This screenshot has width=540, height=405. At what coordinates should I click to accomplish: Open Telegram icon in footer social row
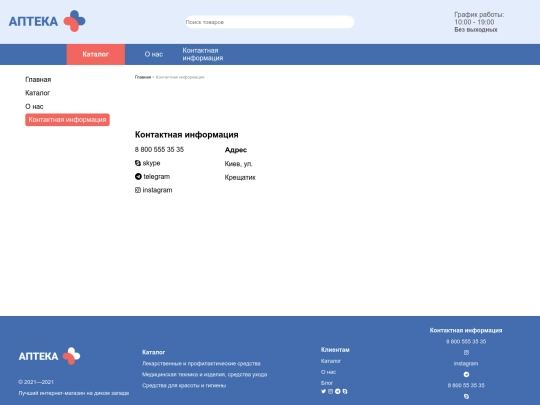(x=338, y=391)
